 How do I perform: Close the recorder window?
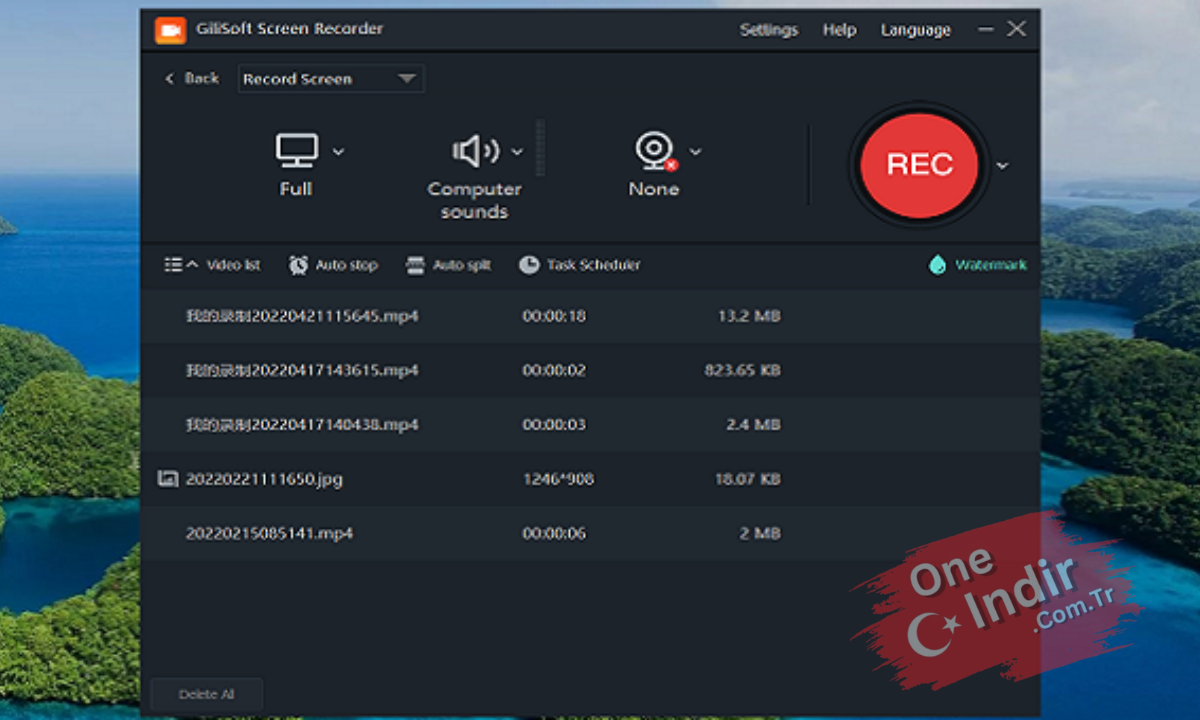click(1016, 29)
